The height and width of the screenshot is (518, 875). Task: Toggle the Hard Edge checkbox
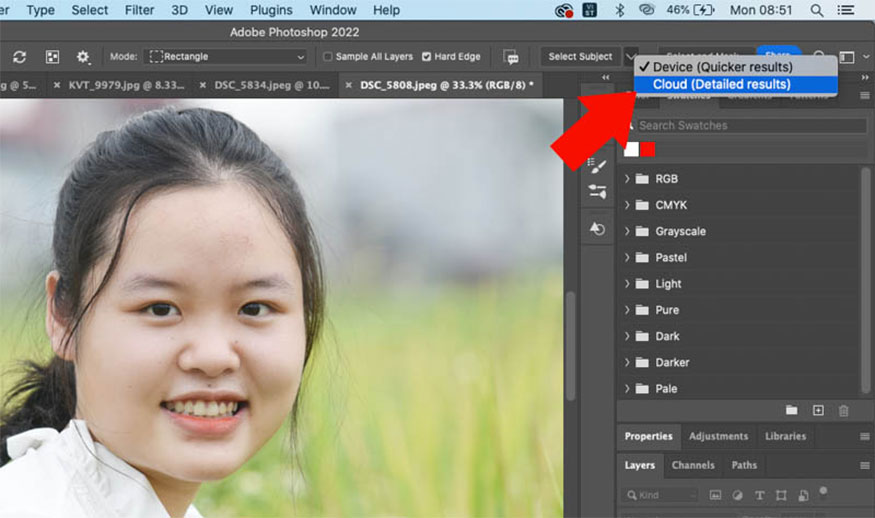tap(426, 56)
